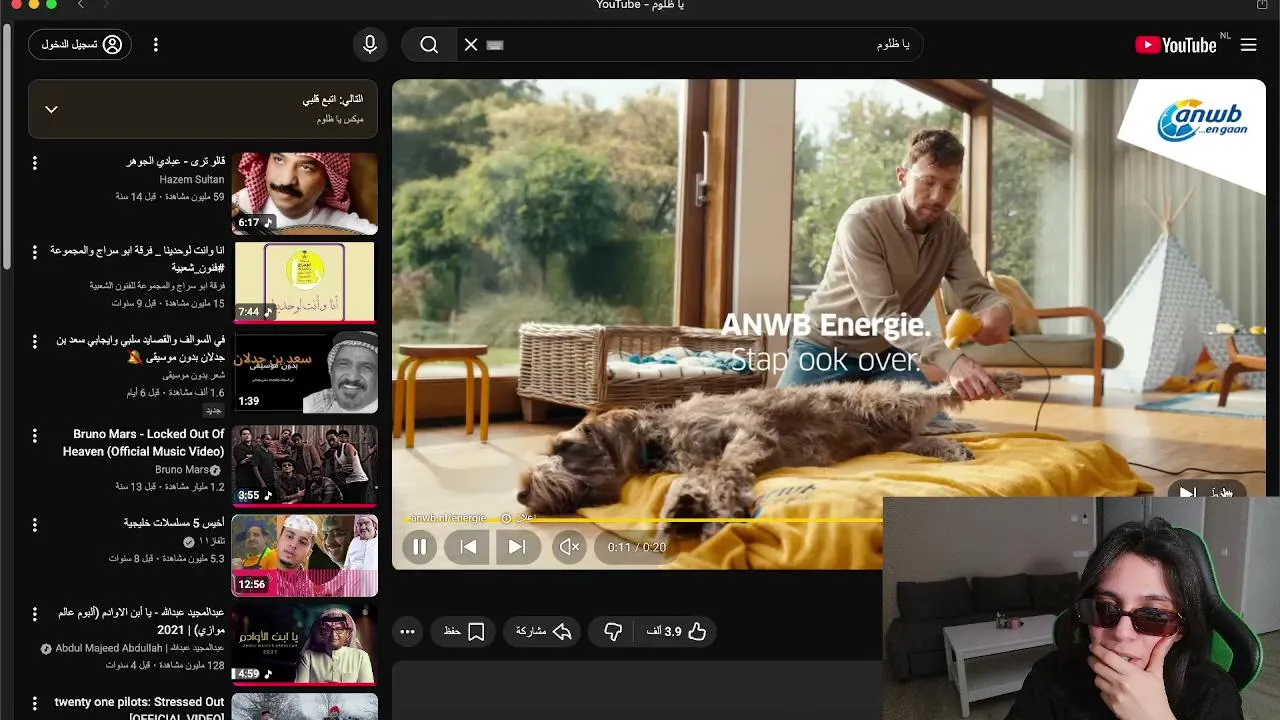This screenshot has width=1280, height=720.
Task: Click the window back arrow in title bar
Action: [81, 5]
